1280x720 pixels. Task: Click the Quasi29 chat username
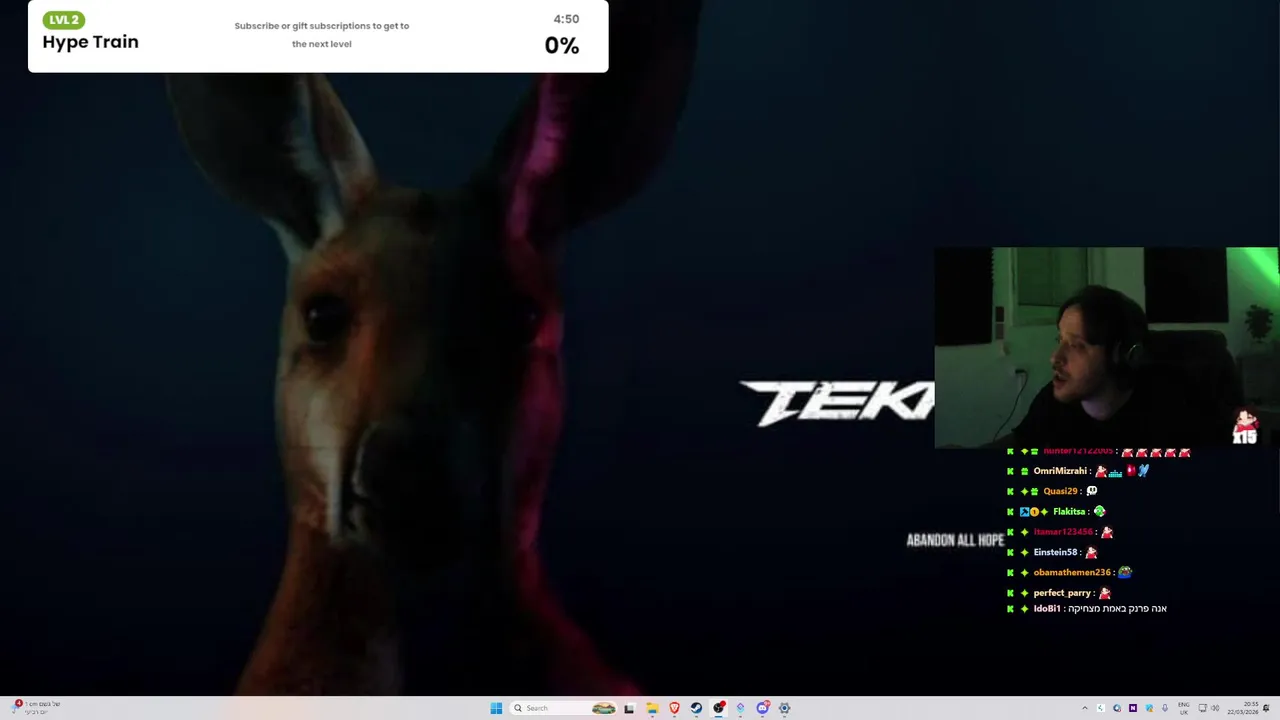coord(1060,491)
